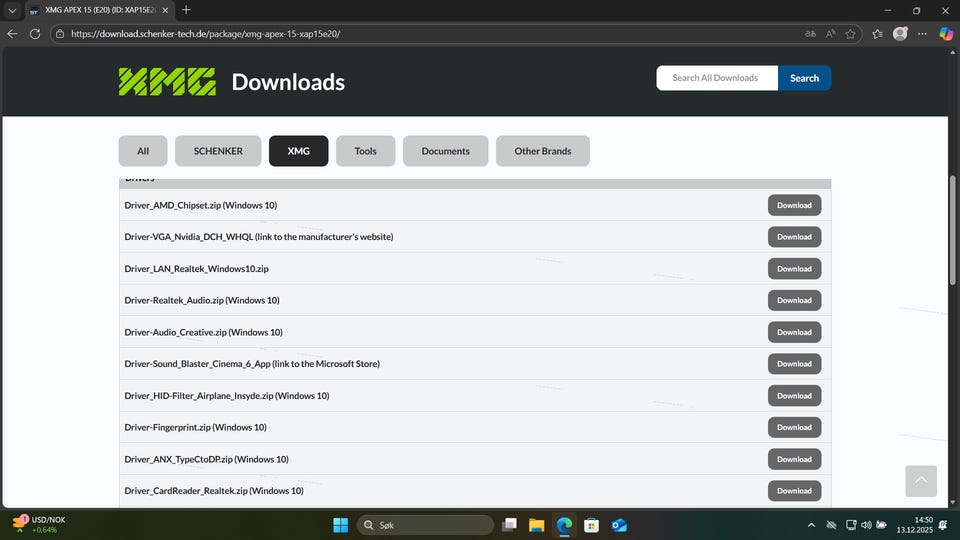This screenshot has height=540, width=960.
Task: Open Microsoft Edge taskbar icon
Action: 564,525
